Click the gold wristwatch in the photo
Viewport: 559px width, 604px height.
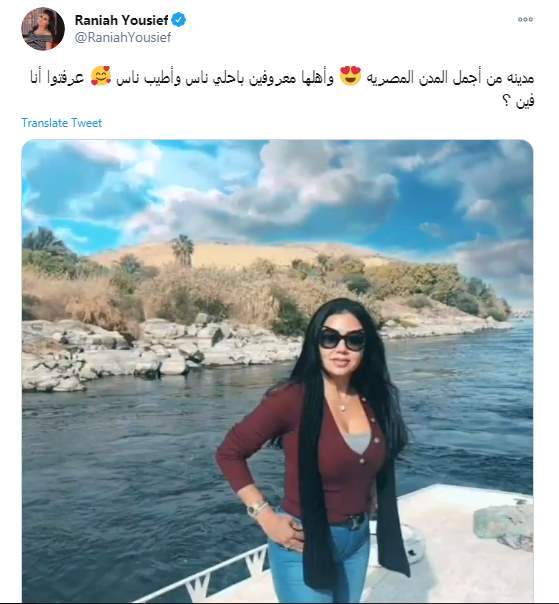[x=256, y=510]
